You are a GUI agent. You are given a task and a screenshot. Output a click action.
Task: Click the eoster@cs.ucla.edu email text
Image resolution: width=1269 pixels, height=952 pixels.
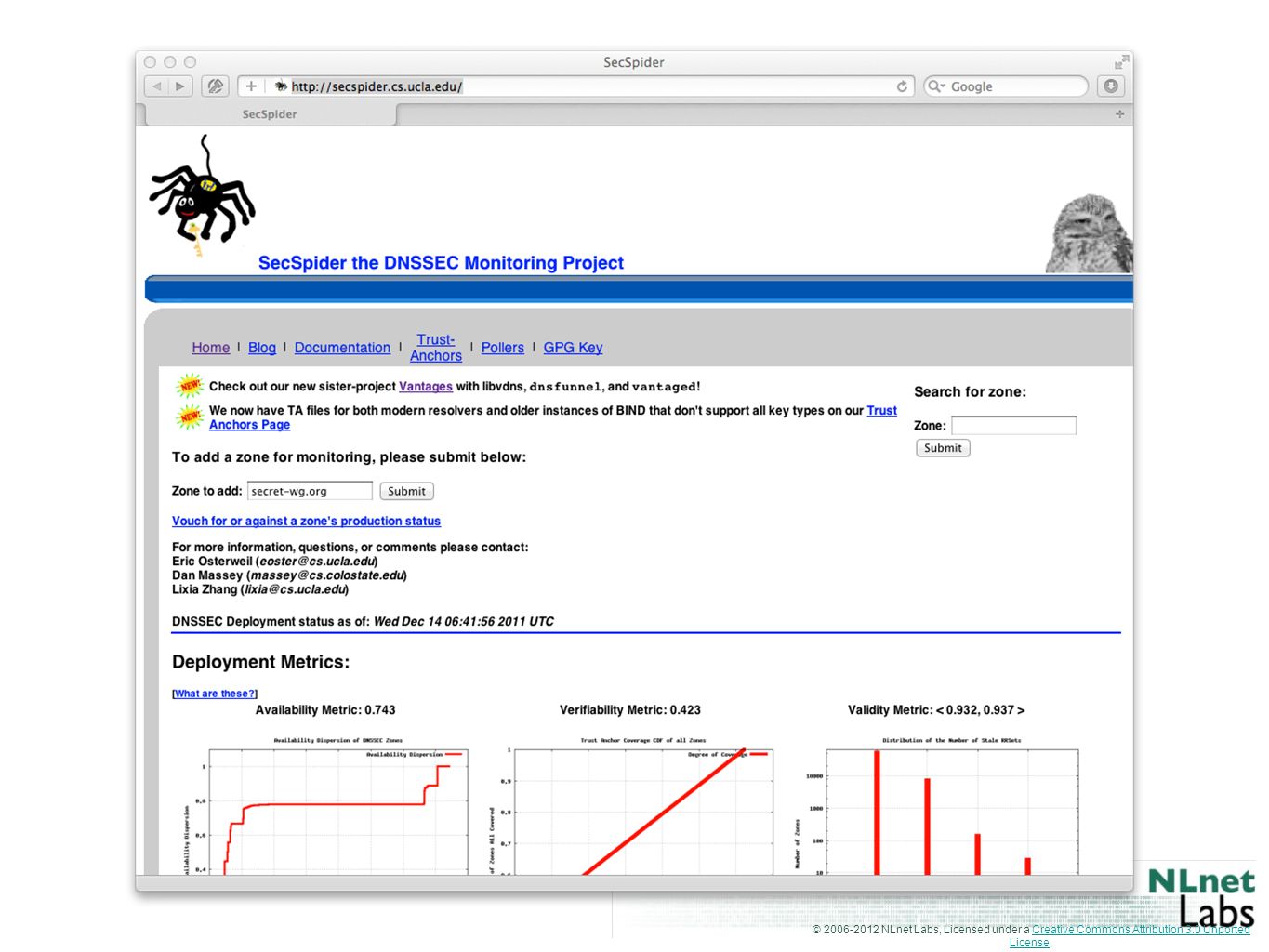(317, 562)
